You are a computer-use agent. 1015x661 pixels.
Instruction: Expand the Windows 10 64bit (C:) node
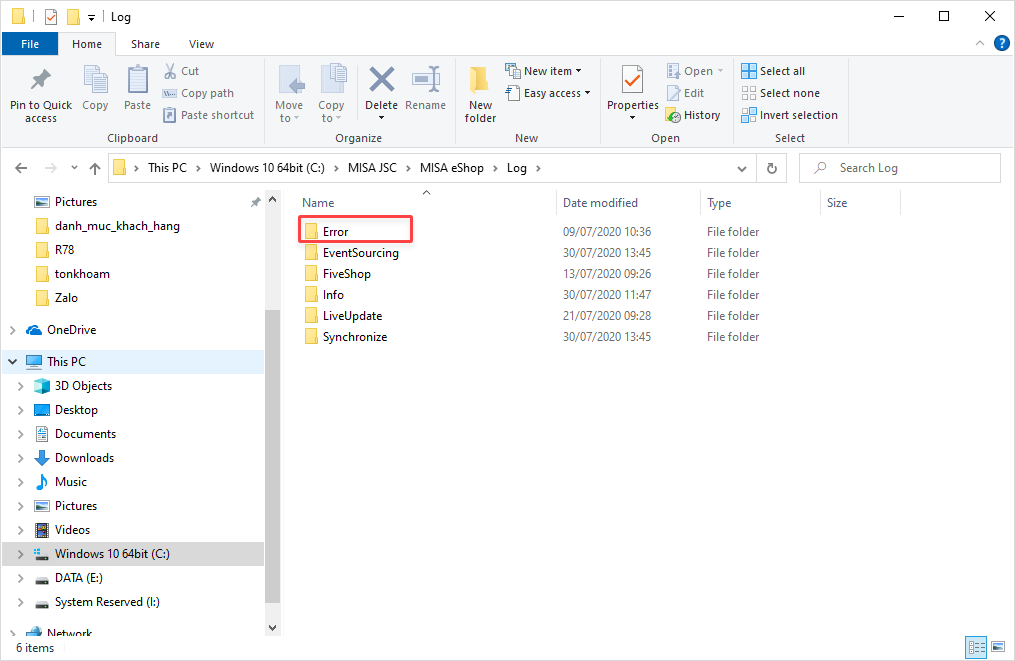point(20,554)
